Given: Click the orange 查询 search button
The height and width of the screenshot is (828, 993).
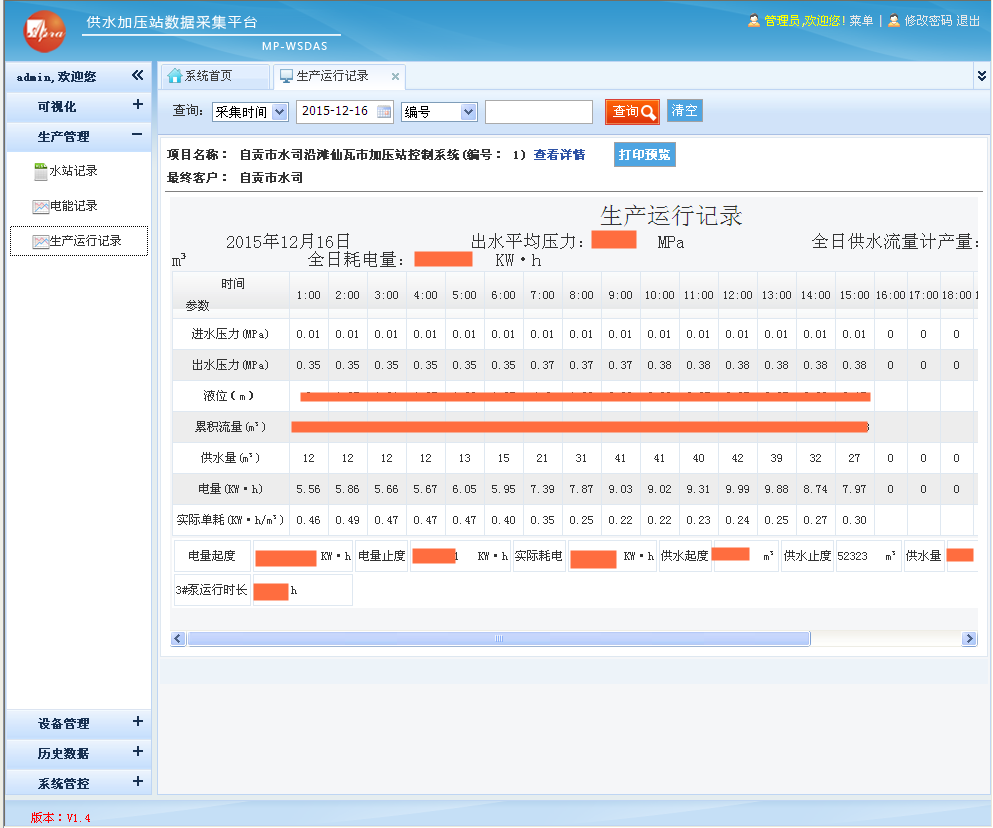Looking at the screenshot, I should [x=632, y=112].
